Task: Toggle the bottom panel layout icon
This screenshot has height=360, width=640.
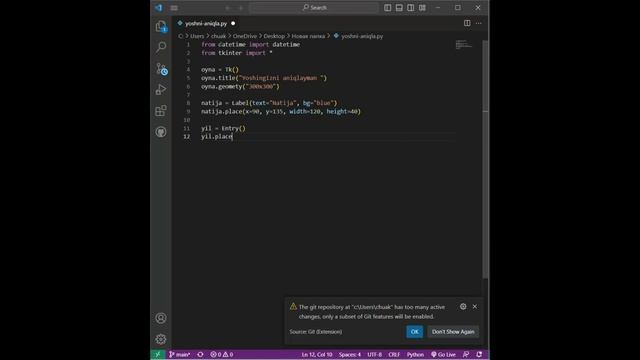Action: pyautogui.click(x=399, y=8)
